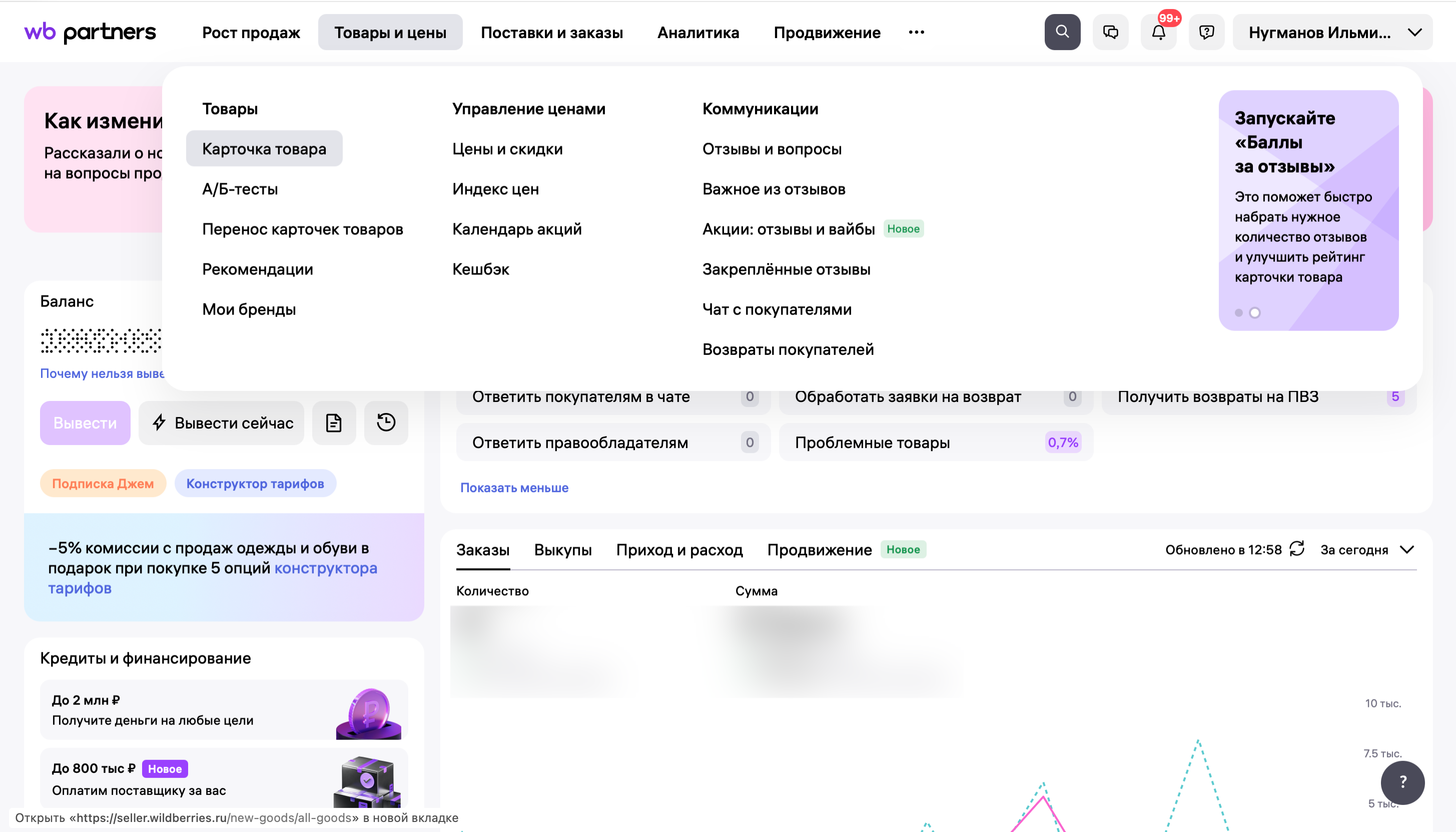Select second carousel dot in promo banner
Screen dimensions: 1456x832
pyautogui.click(x=1254, y=312)
